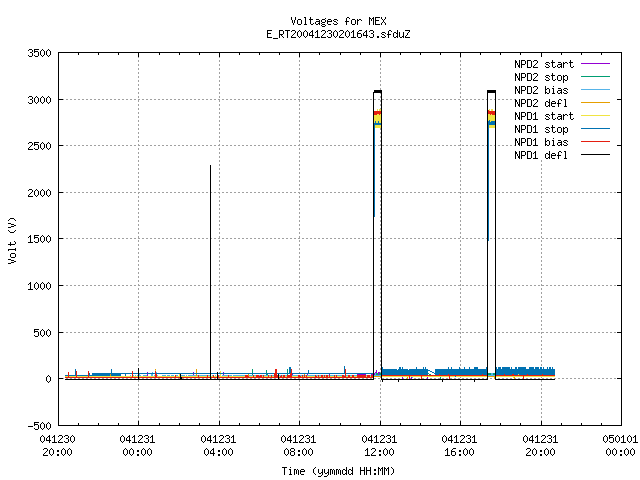
Task: Click the x-axis tick label 041231 00:00
Action: (x=138, y=446)
